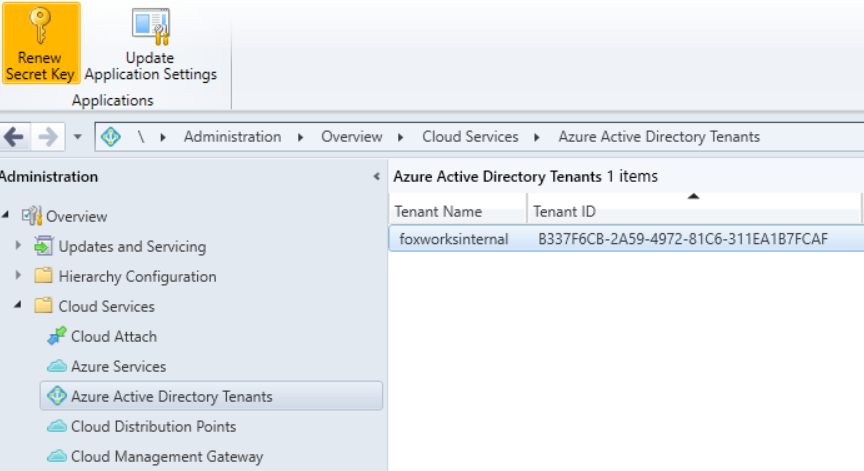
Task: Select Updates and Servicing tree item
Action: pos(132,247)
